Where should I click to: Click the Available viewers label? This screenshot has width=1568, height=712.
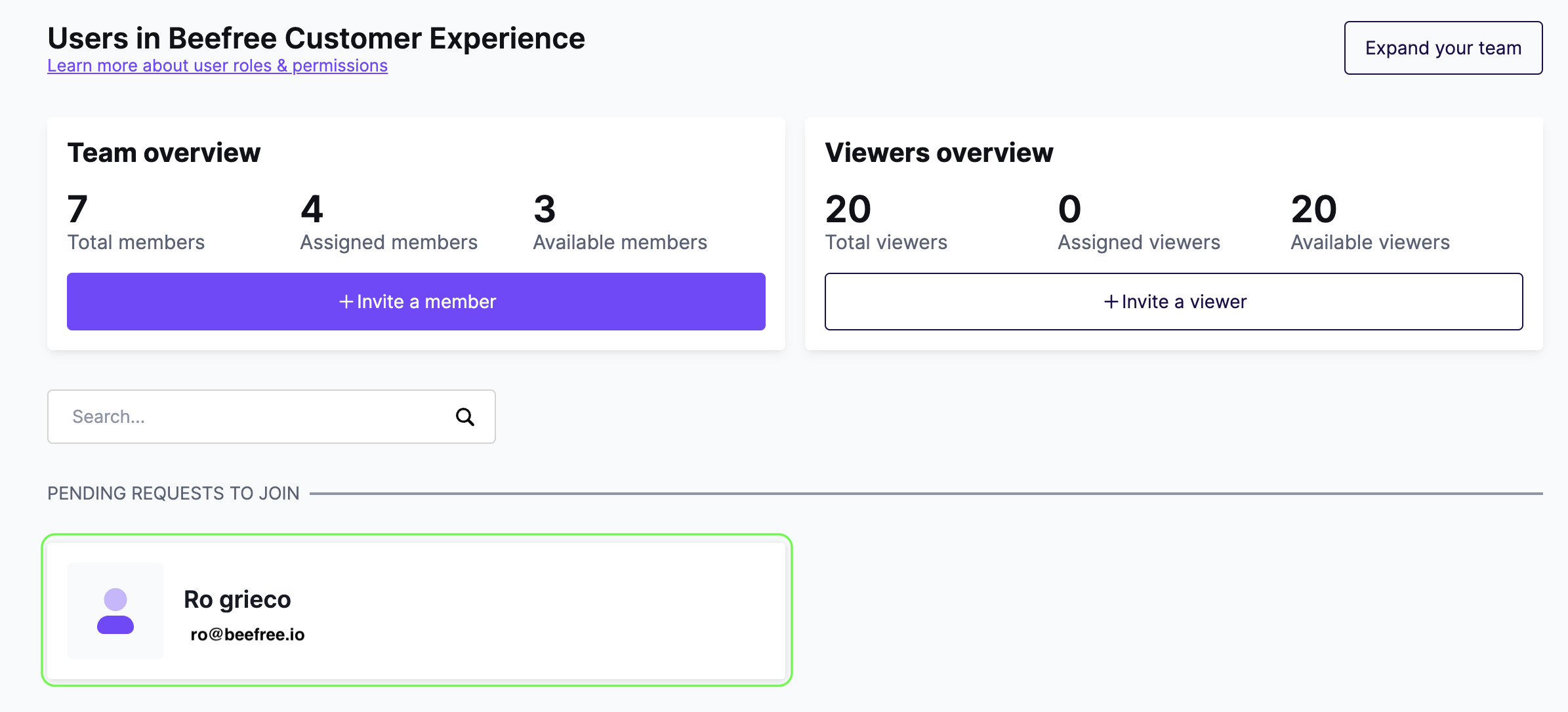1370,243
